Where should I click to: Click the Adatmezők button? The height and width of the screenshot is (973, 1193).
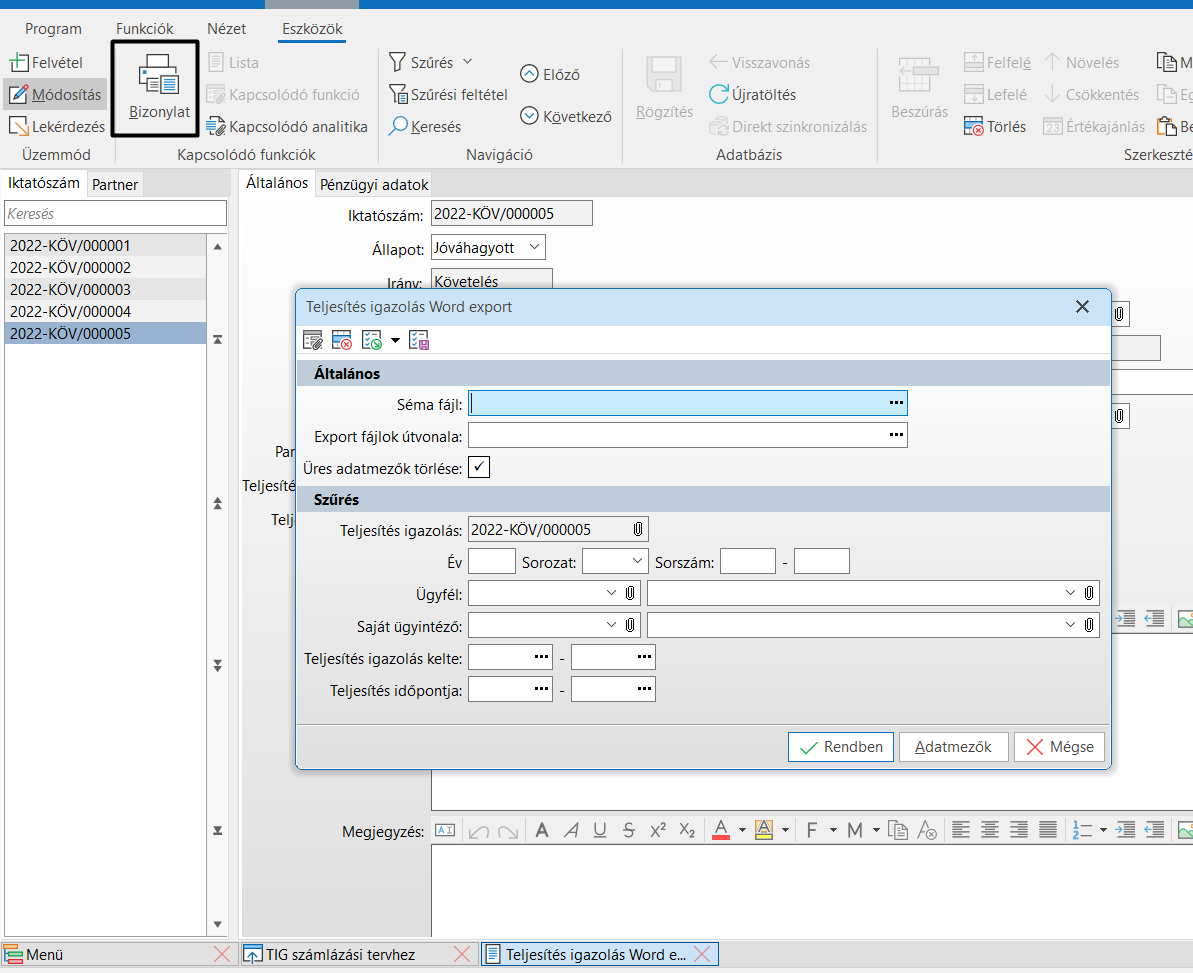coord(953,747)
